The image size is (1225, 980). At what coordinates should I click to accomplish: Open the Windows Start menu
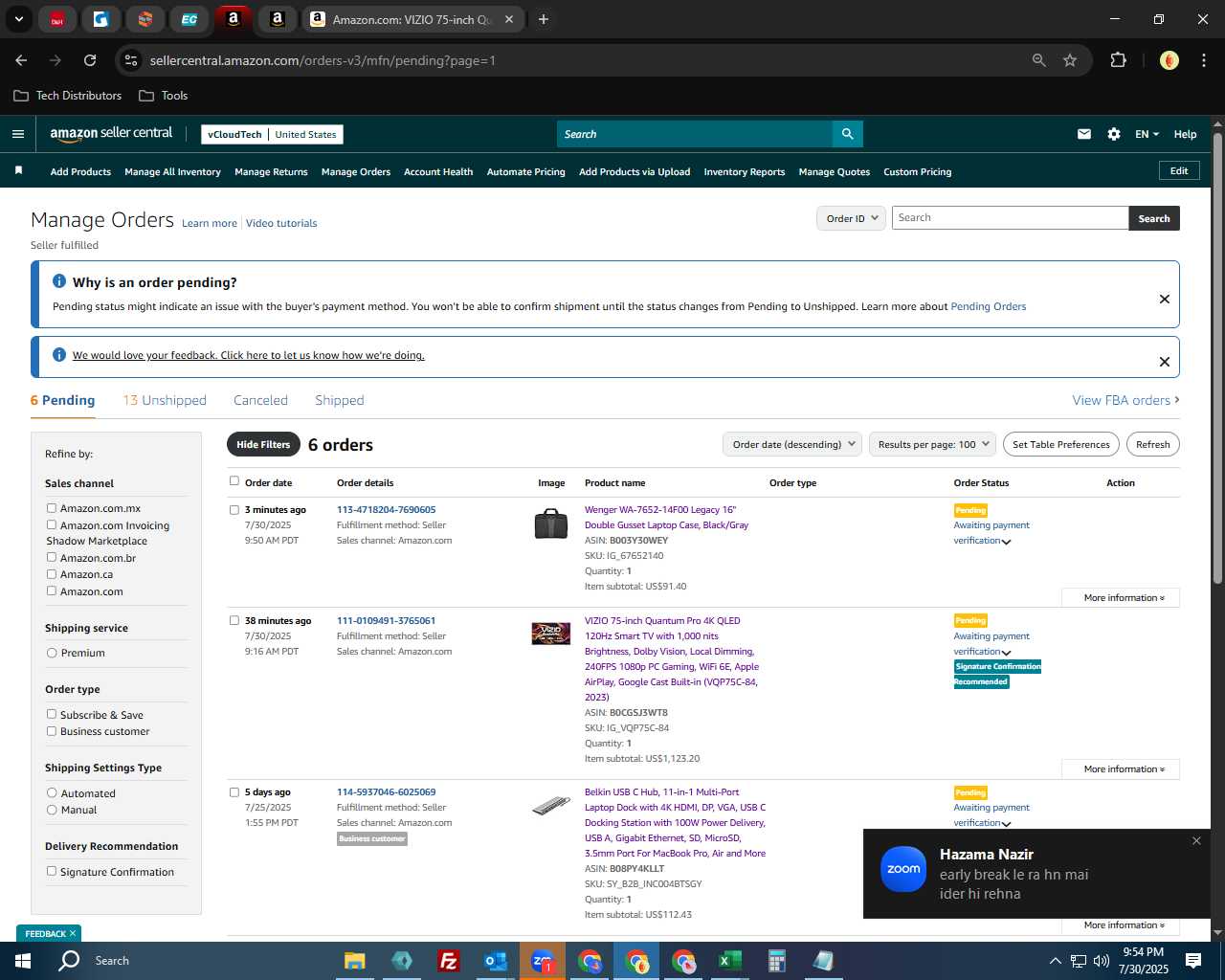pyautogui.click(x=23, y=961)
